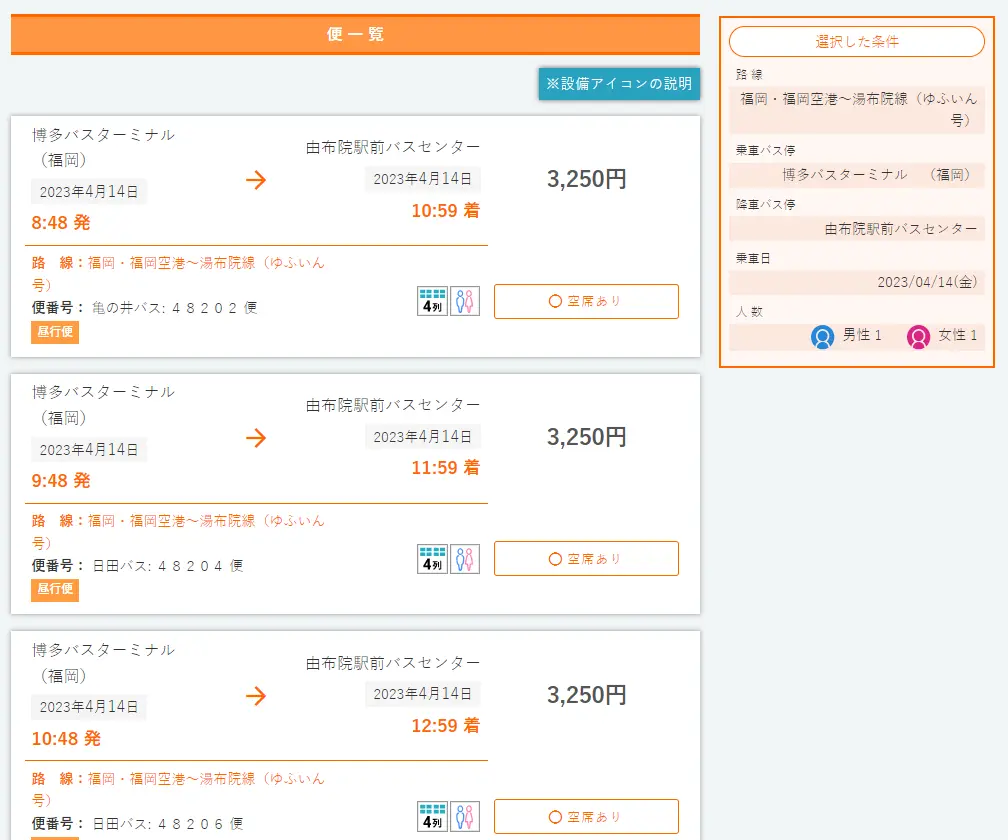The image size is (1008, 840).
Task: Click the male/female facility icon on the 10:48 departure
Action: (x=463, y=816)
